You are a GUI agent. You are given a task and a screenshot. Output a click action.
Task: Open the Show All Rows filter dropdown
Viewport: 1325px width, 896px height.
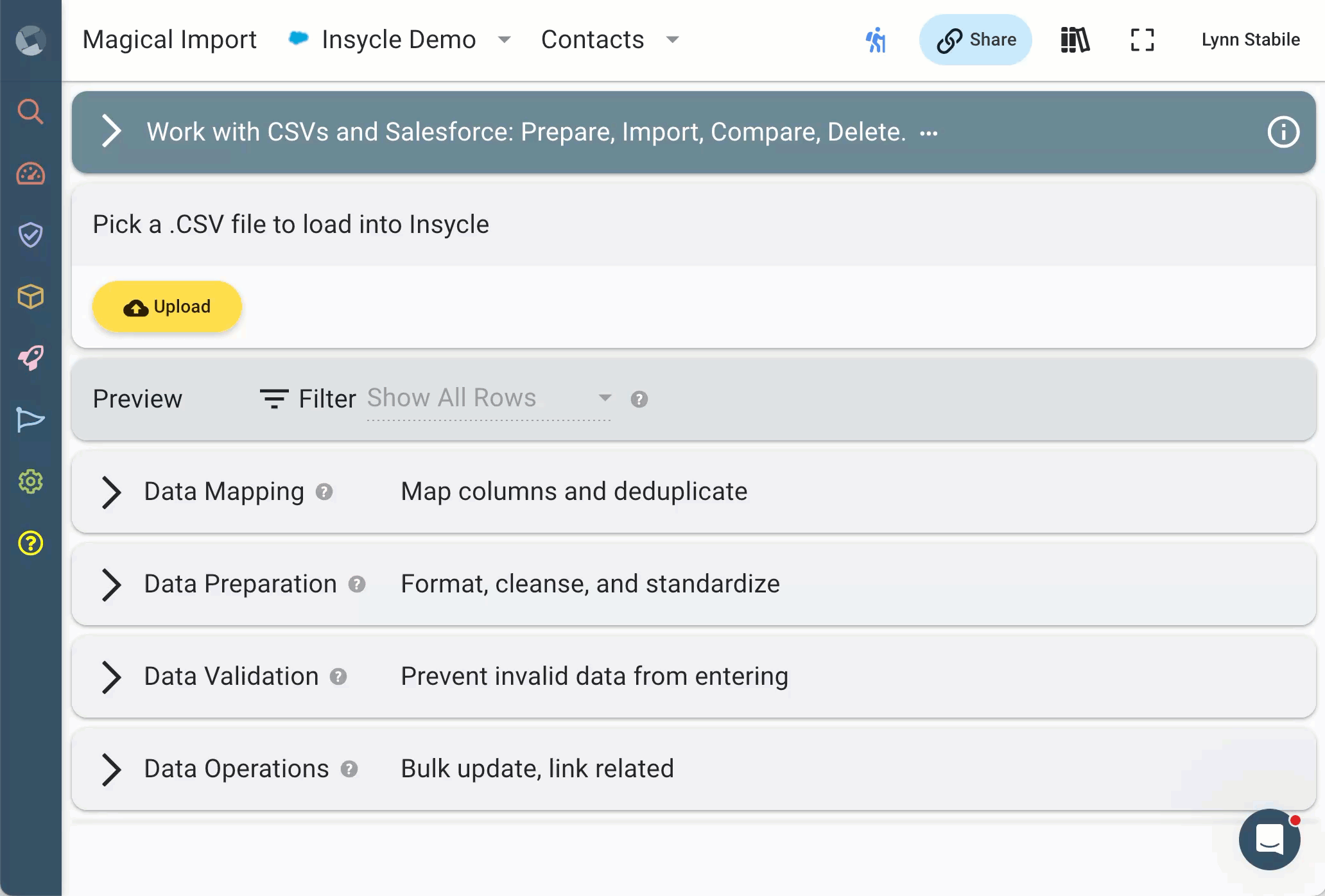489,399
